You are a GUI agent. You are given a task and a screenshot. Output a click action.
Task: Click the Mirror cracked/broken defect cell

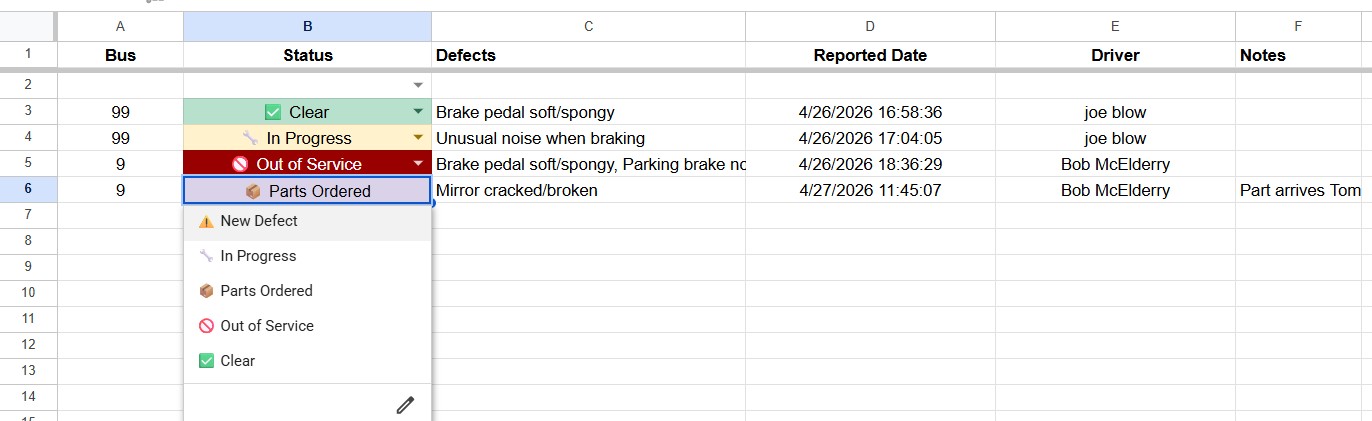588,190
